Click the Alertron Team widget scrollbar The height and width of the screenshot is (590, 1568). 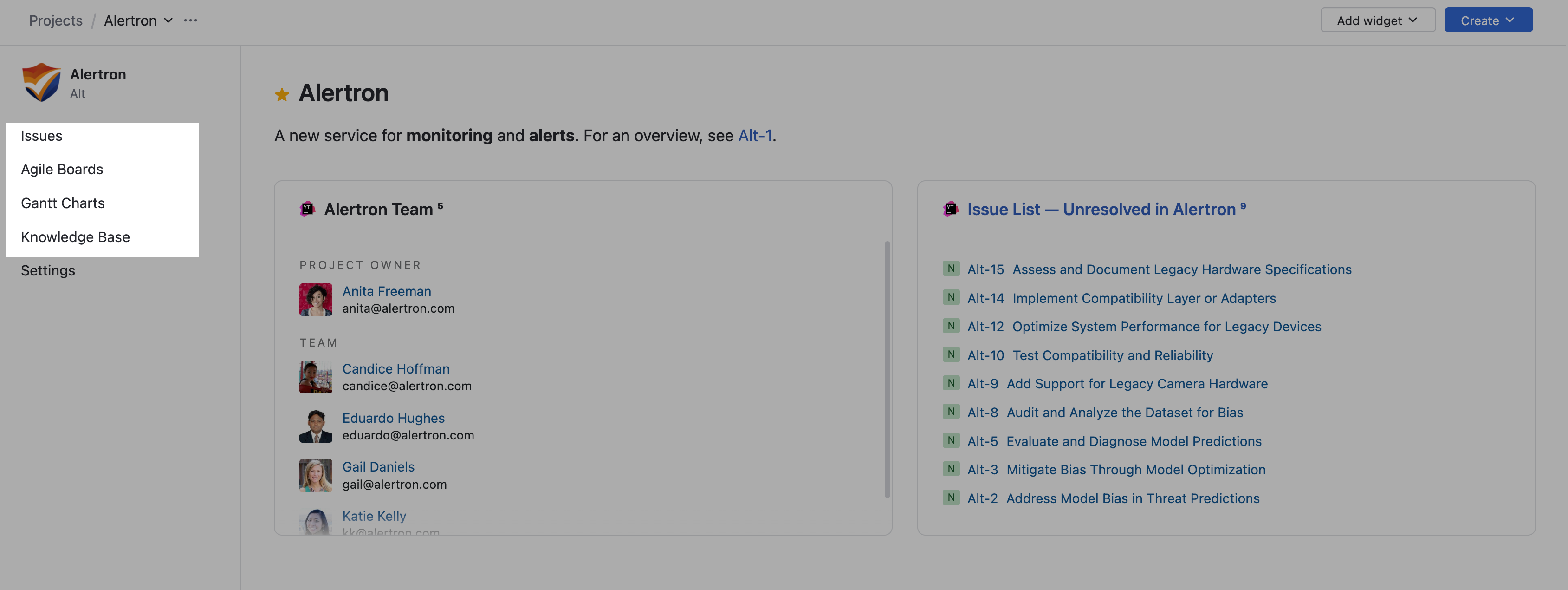tap(887, 369)
